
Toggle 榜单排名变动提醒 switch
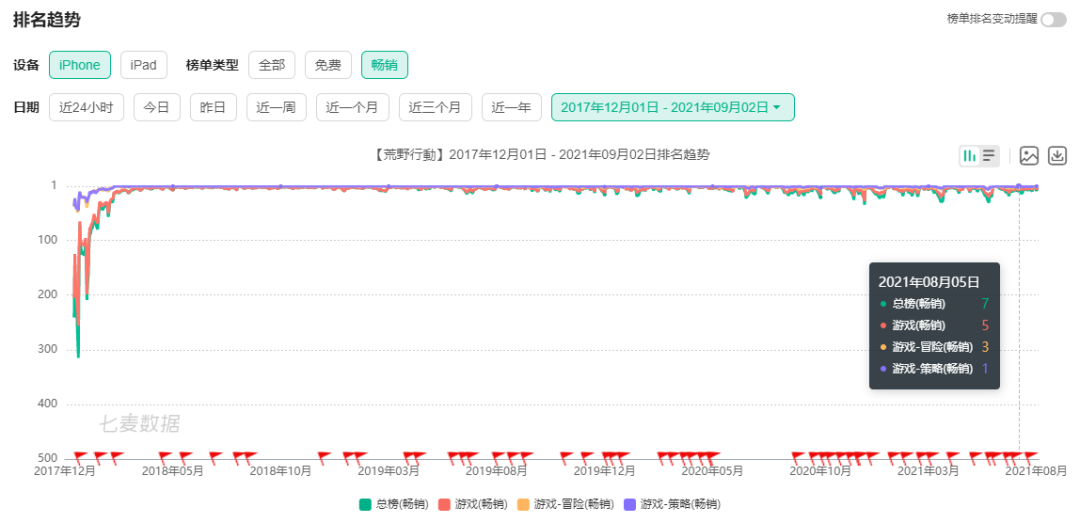click(x=1054, y=19)
